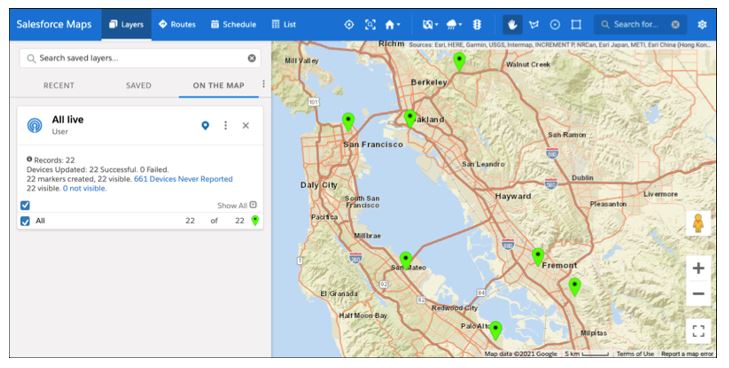Switch to the SAVED tab

139,85
